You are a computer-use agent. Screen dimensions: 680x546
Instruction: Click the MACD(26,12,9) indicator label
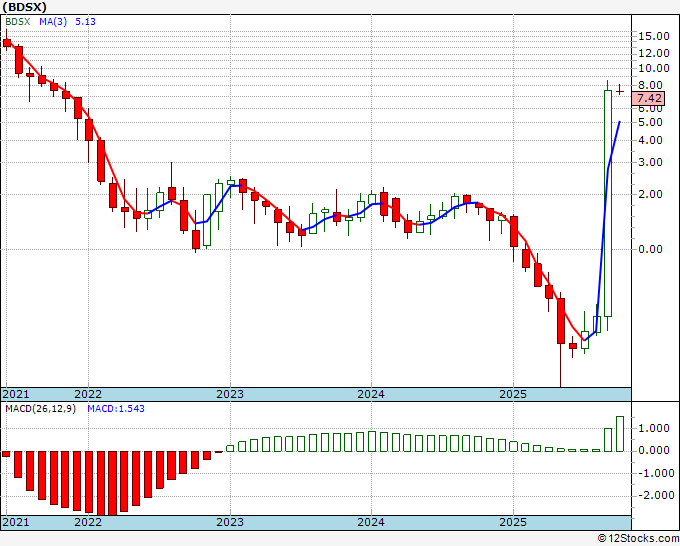click(x=40, y=409)
